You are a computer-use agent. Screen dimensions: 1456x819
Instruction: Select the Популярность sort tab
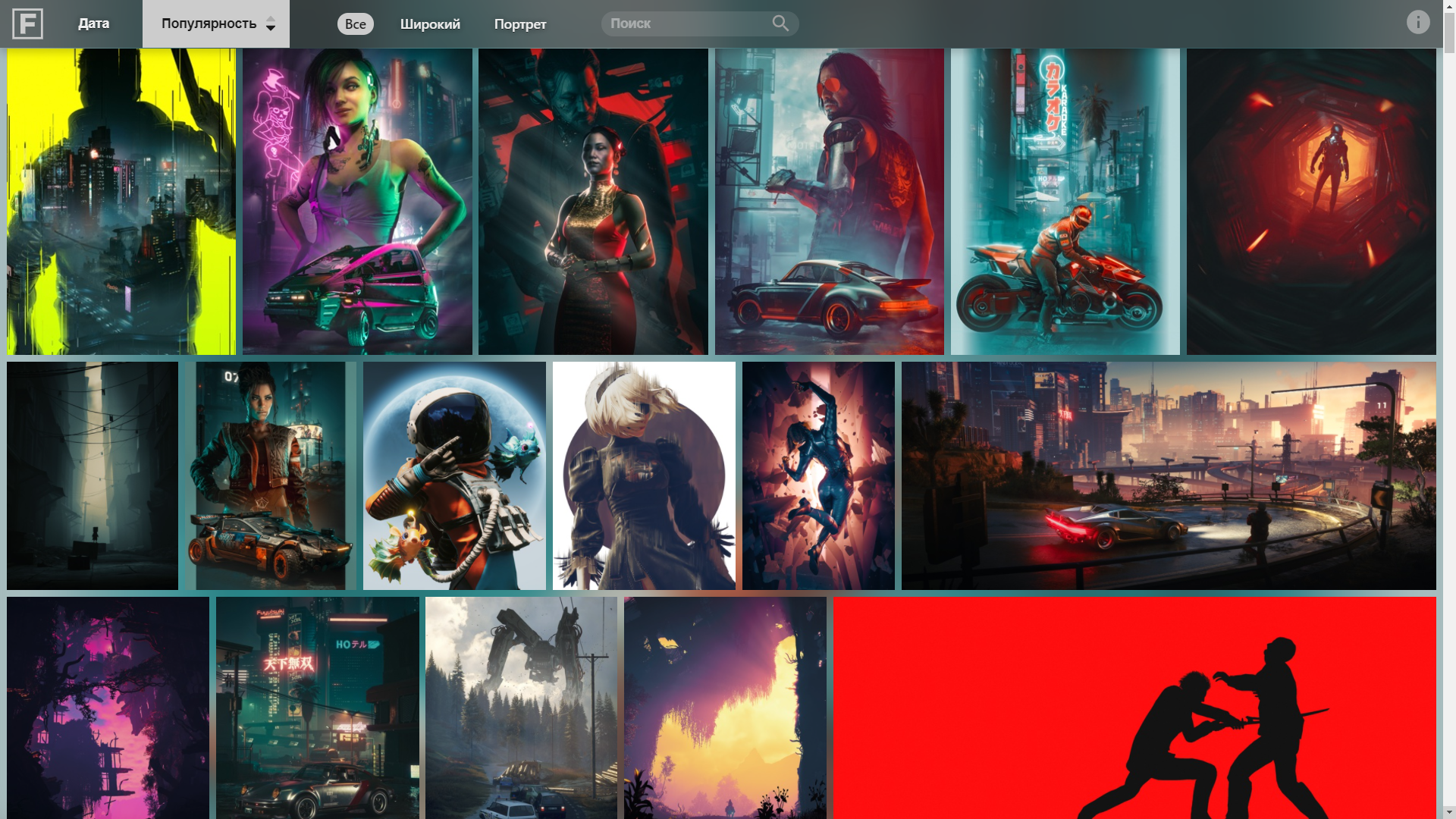tap(215, 24)
